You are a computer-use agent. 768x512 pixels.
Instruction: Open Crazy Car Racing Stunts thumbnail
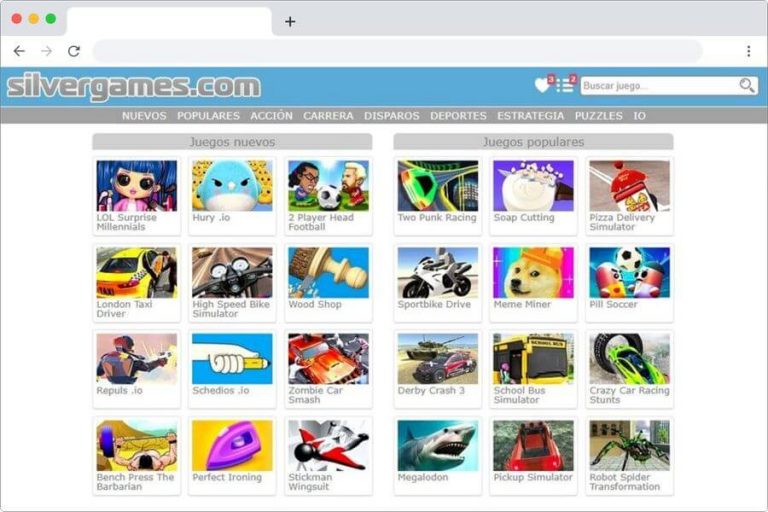point(629,359)
